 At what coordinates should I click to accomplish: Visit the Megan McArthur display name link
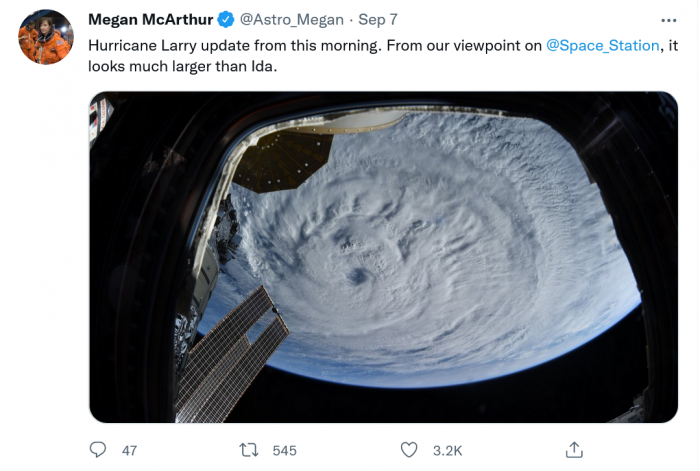point(151,20)
